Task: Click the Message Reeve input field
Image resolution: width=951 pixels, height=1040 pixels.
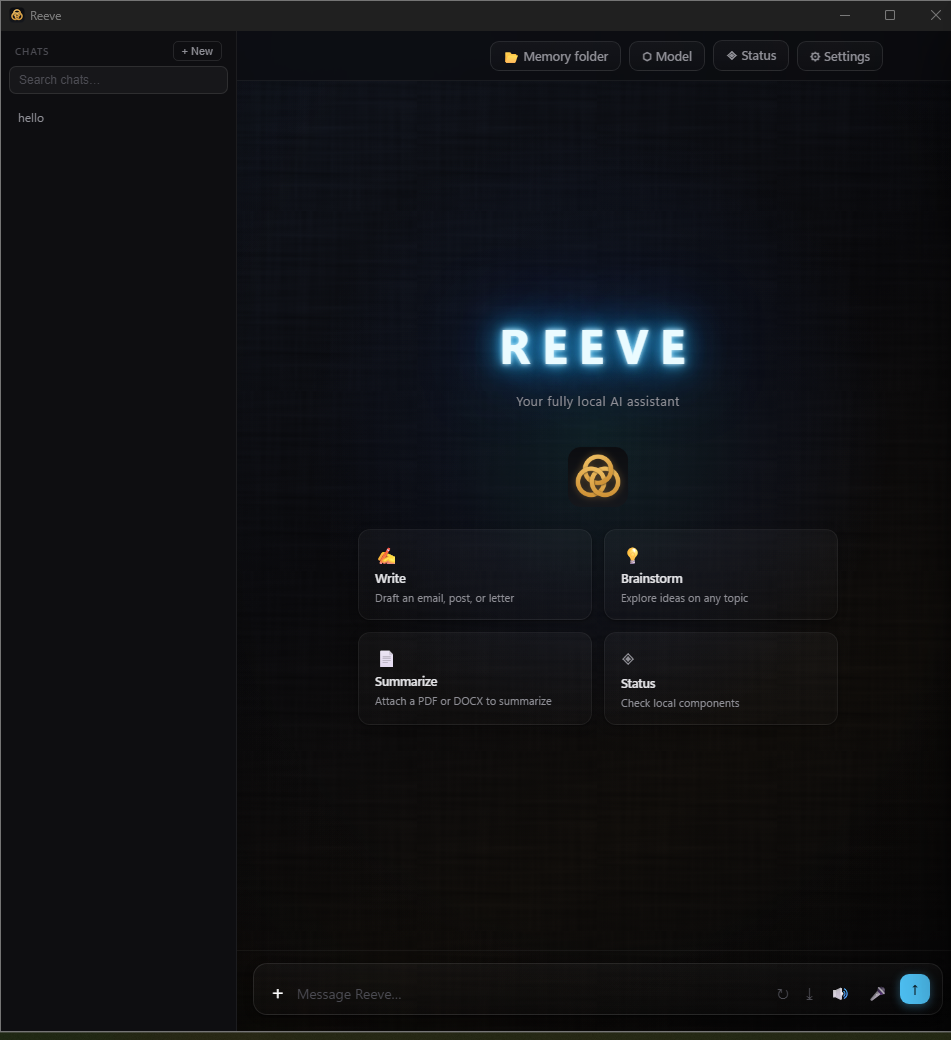Action: pyautogui.click(x=531, y=994)
